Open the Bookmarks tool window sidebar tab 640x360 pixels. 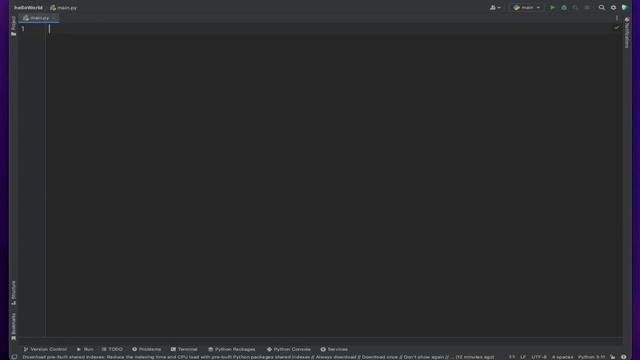click(x=13, y=327)
